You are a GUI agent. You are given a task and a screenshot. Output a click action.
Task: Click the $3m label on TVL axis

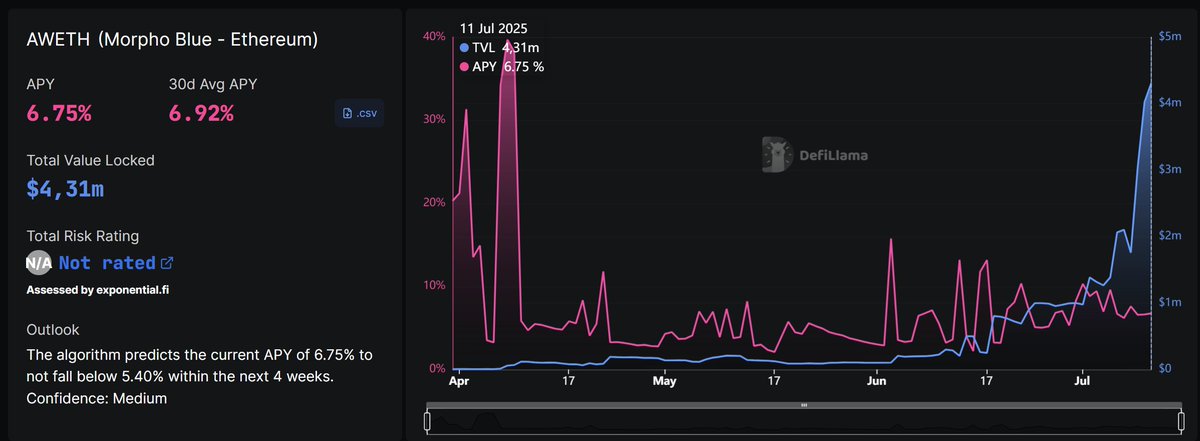(1170, 169)
